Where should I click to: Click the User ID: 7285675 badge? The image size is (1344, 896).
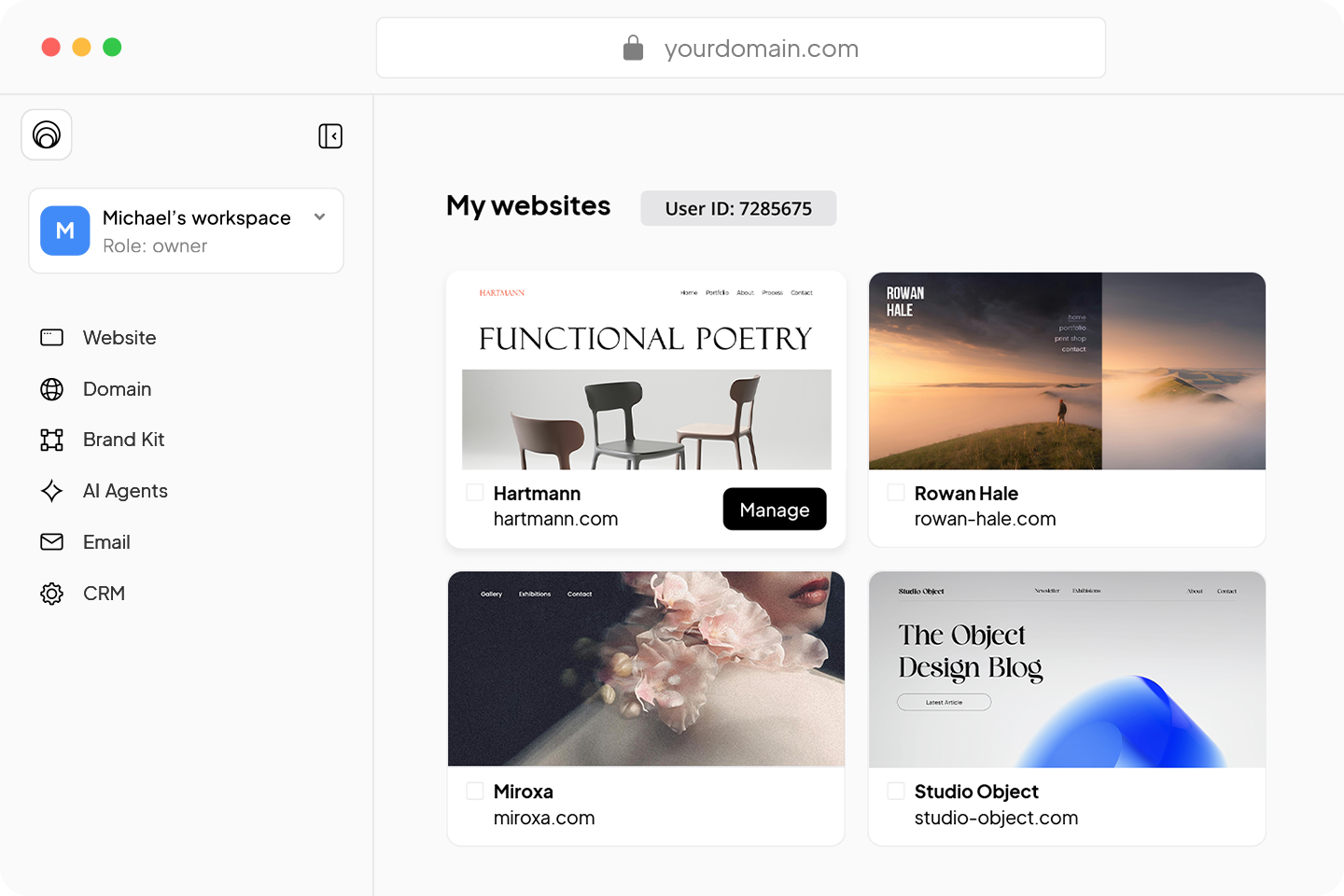(738, 208)
